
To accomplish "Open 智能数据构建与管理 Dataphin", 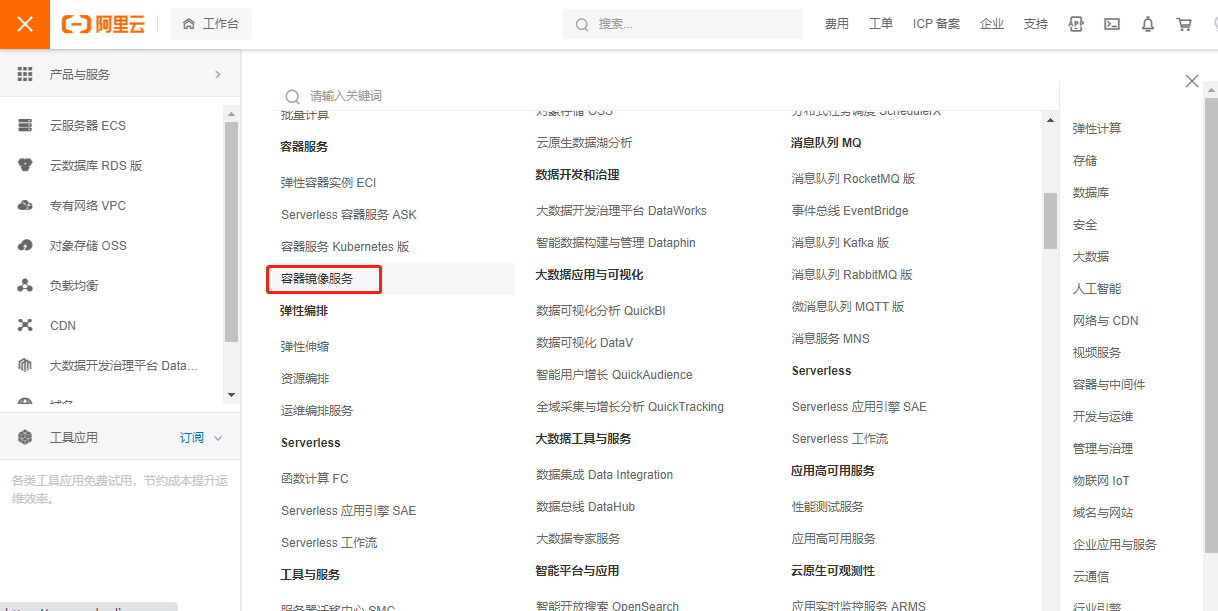I will coord(616,242).
